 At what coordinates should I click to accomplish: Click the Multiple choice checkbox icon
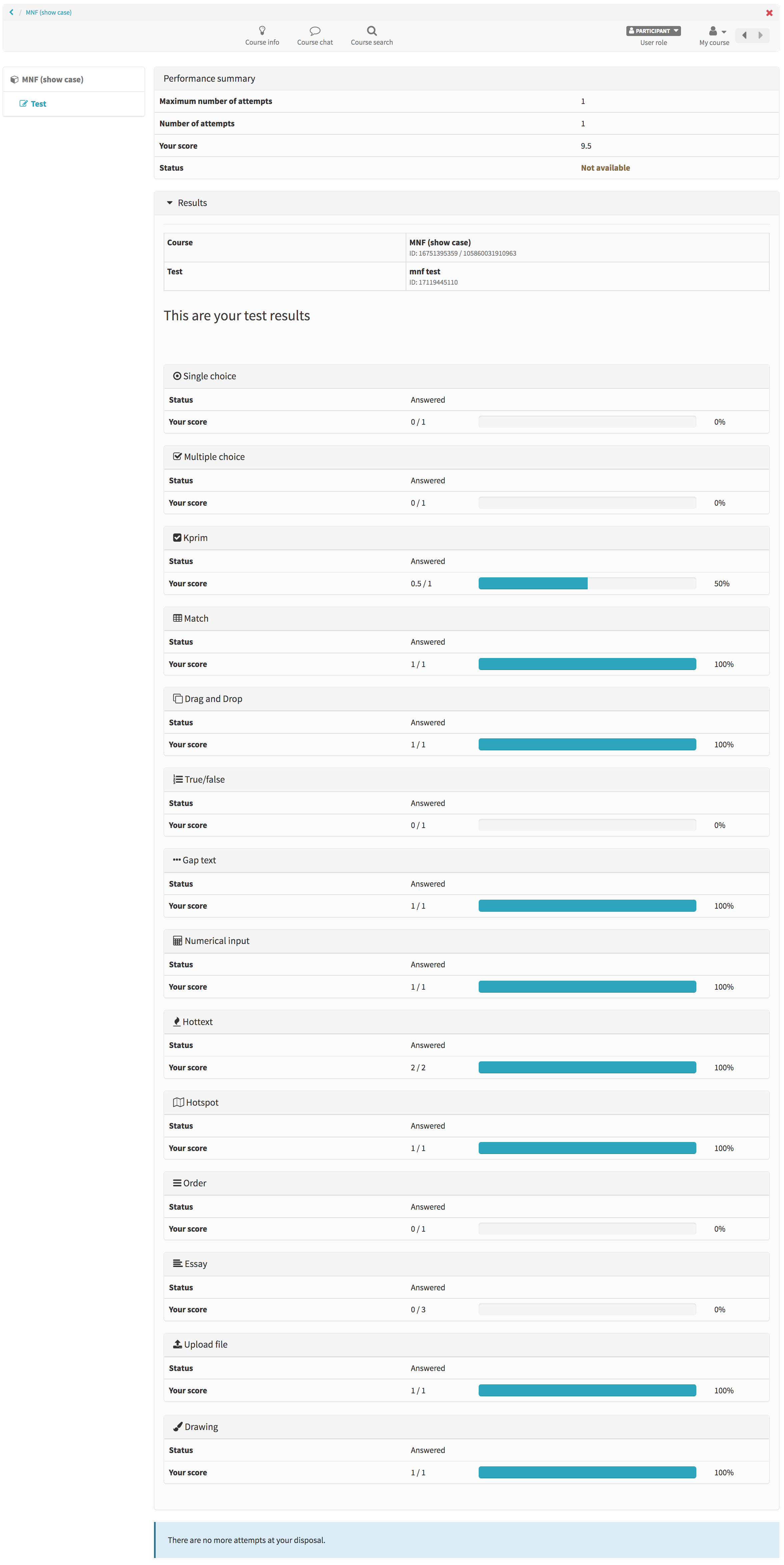tap(177, 456)
